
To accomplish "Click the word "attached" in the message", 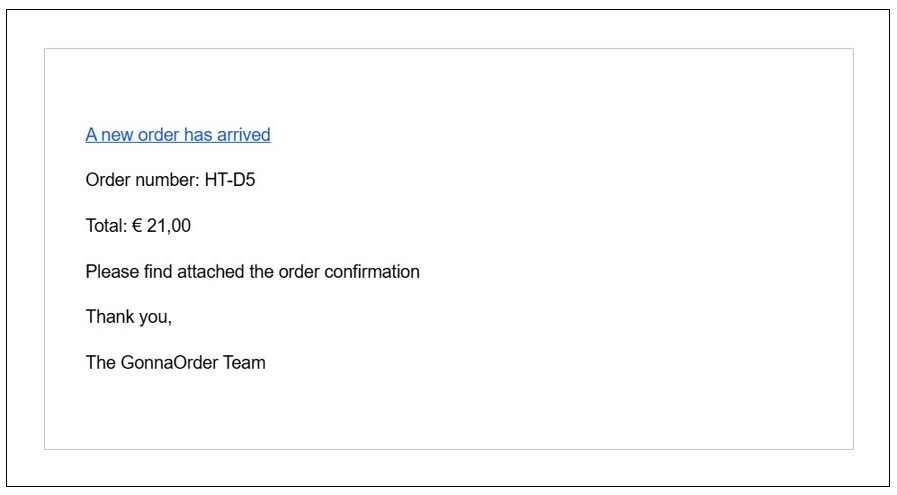I will pyautogui.click(x=211, y=272).
